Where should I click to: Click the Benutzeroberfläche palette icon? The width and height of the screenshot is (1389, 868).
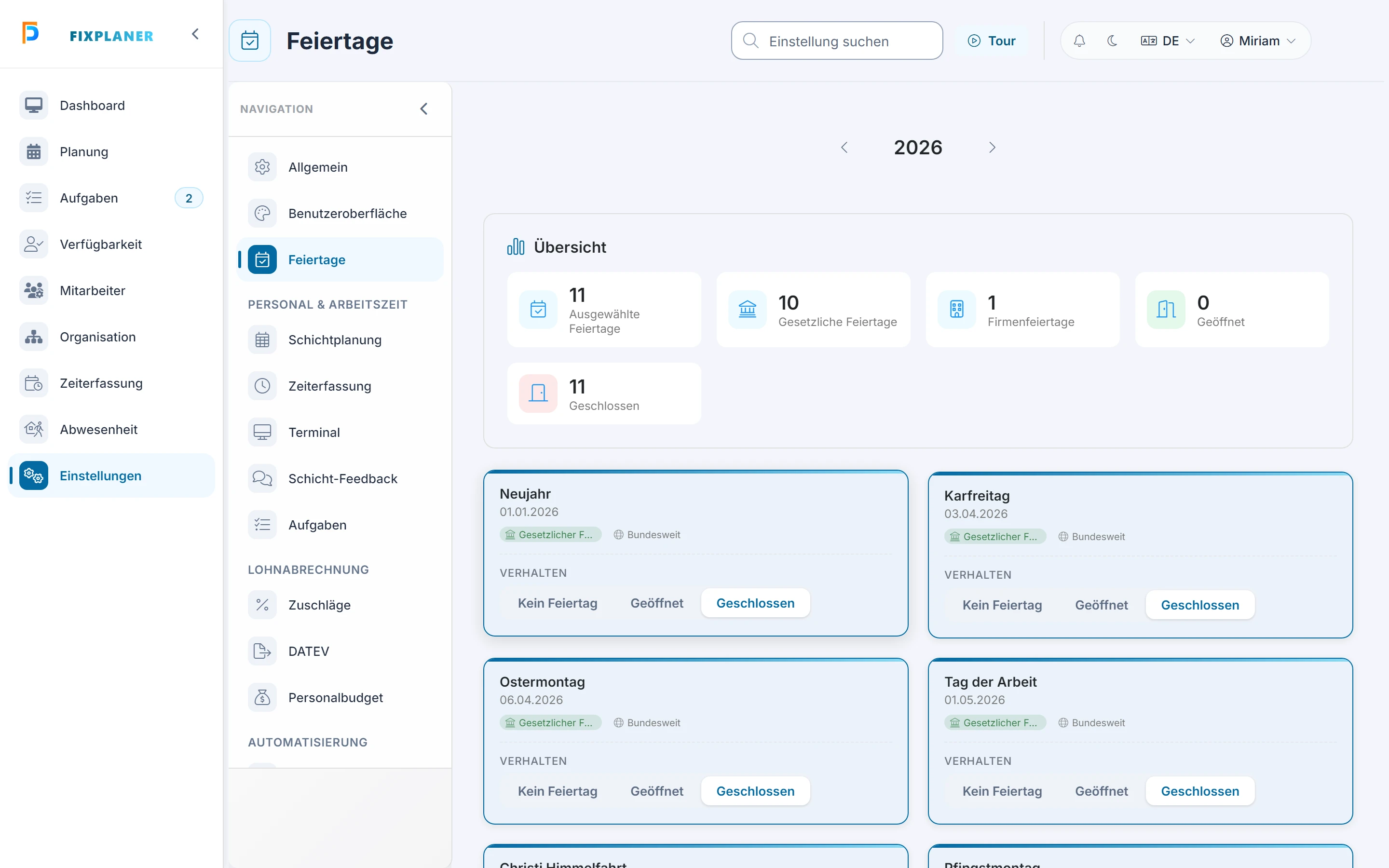(x=262, y=214)
